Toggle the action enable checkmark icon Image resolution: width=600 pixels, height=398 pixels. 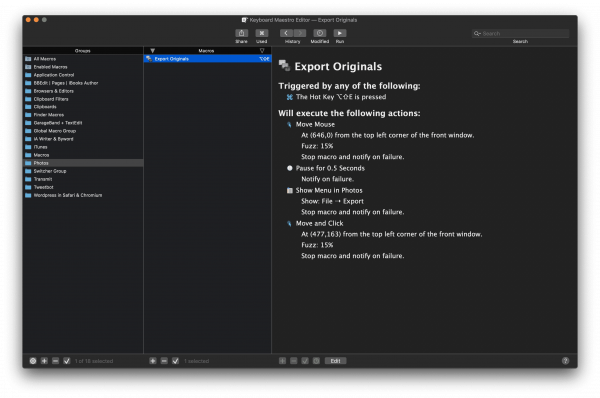coord(305,361)
